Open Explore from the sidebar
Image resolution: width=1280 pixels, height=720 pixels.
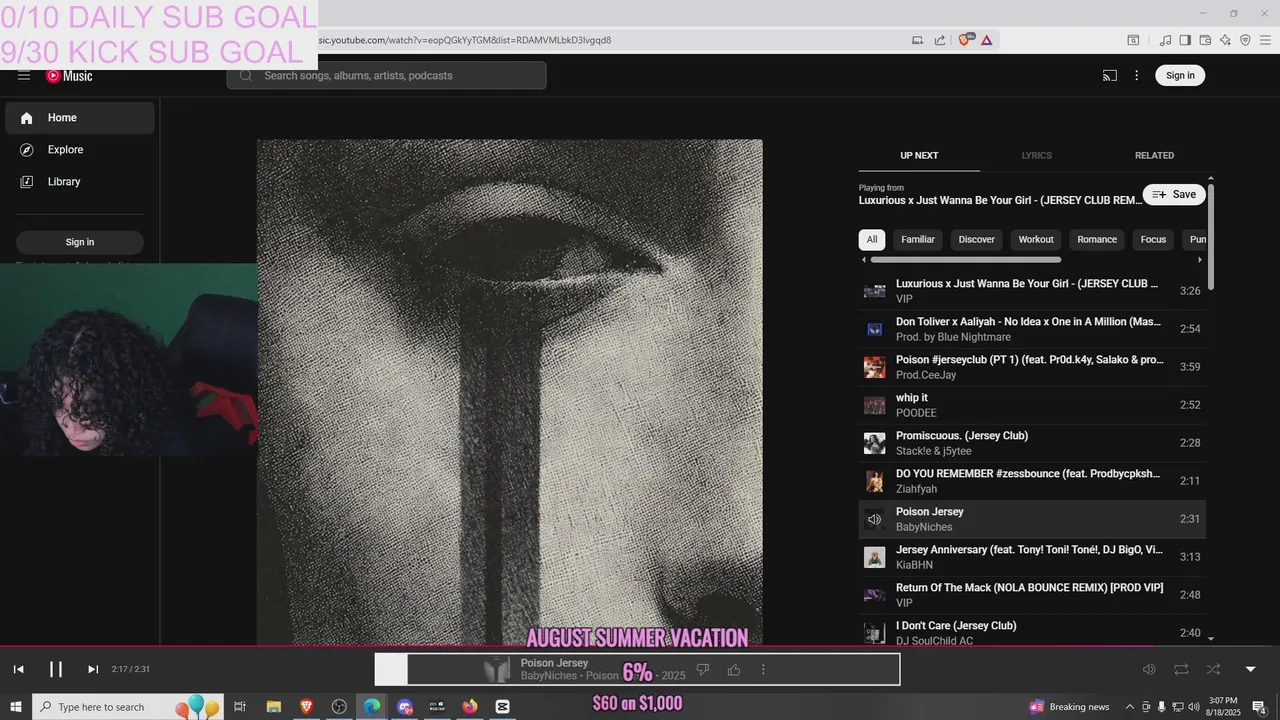point(80,150)
